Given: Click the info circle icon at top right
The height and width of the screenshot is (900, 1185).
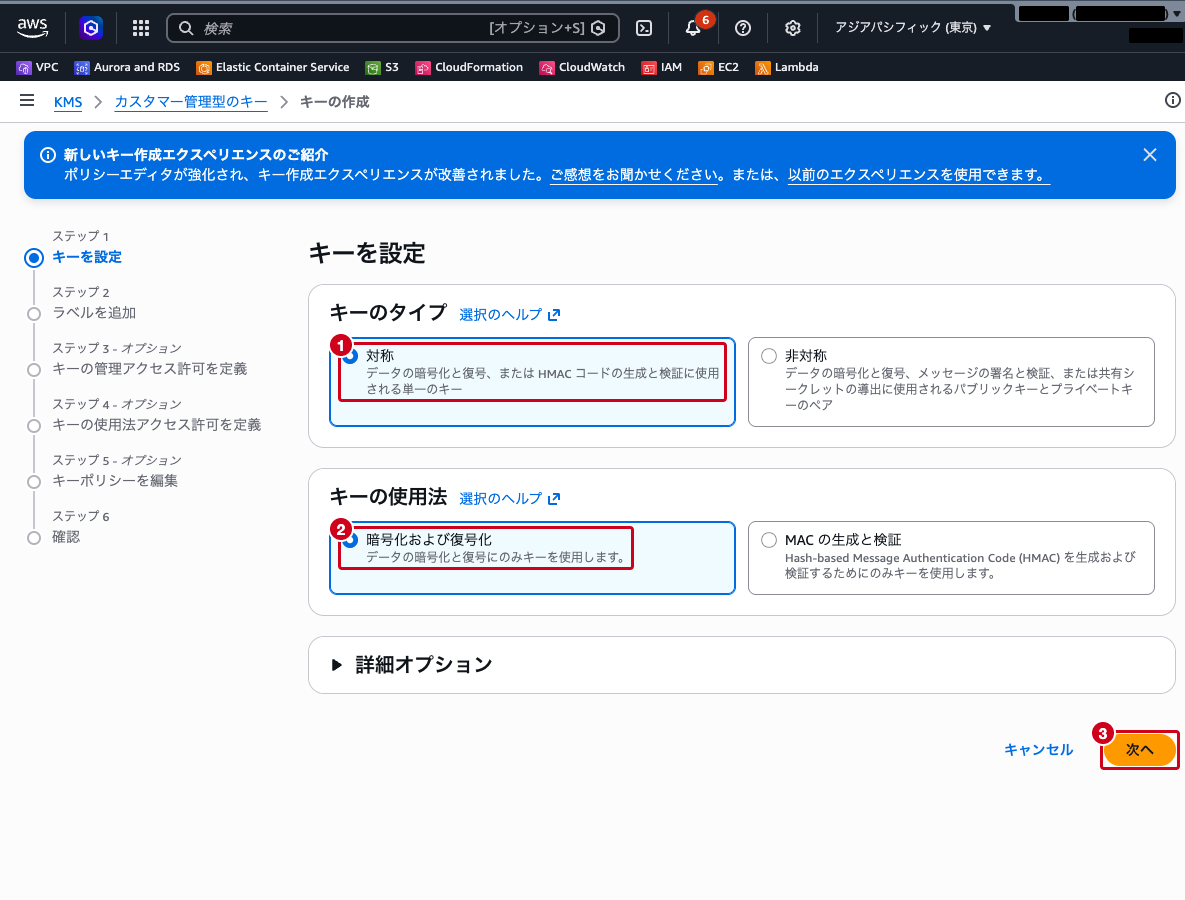Looking at the screenshot, I should [1172, 101].
